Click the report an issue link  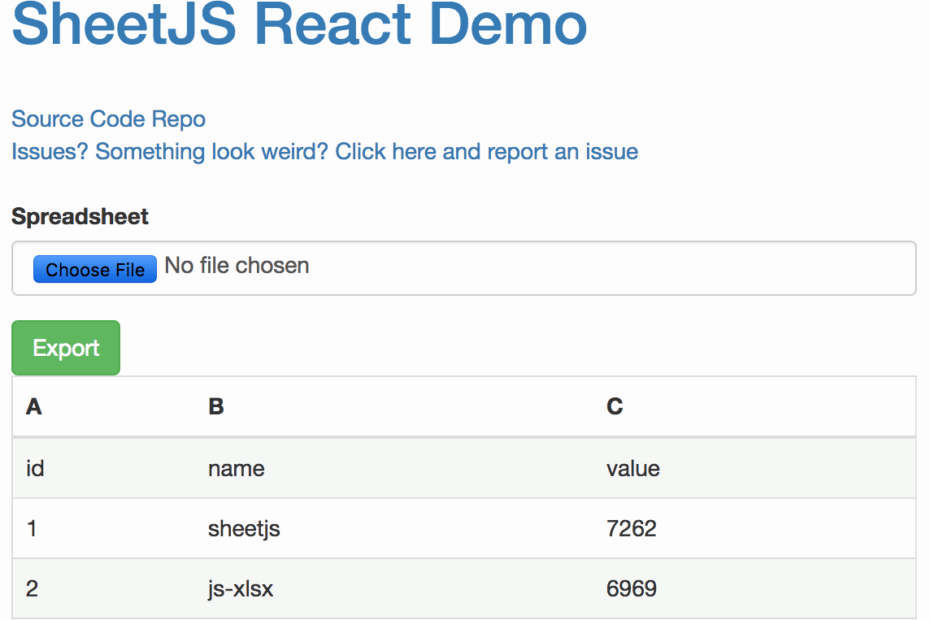[325, 151]
